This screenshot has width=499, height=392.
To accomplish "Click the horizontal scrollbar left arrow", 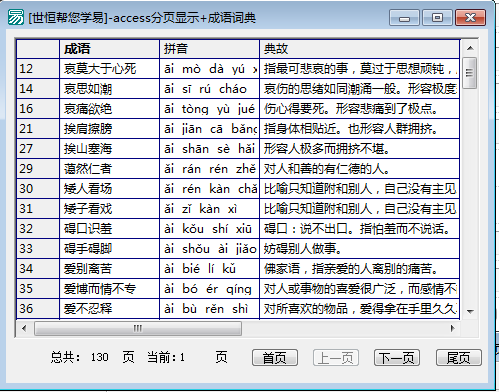I will click(x=24, y=328).
